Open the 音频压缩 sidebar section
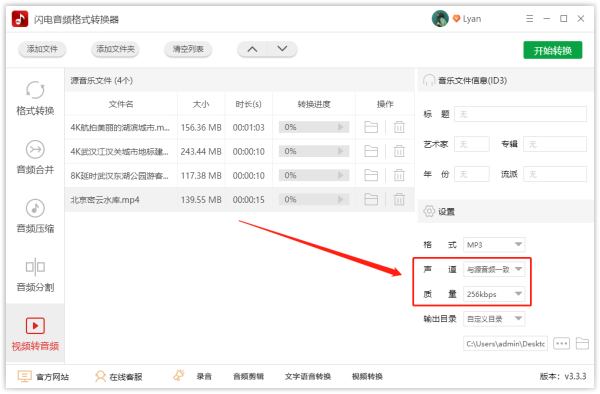Image resolution: width=600 pixels, height=394 pixels. click(x=35, y=216)
